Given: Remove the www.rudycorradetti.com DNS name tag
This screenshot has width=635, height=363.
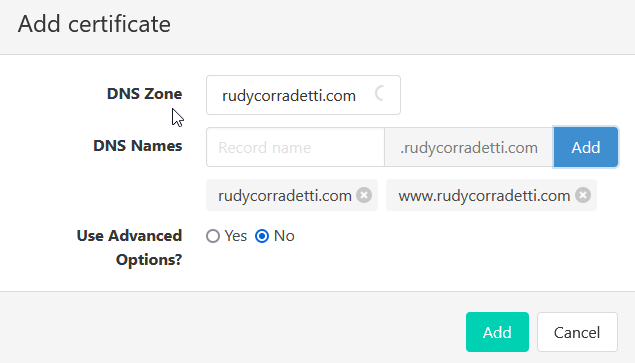Looking at the screenshot, I should click(583, 195).
